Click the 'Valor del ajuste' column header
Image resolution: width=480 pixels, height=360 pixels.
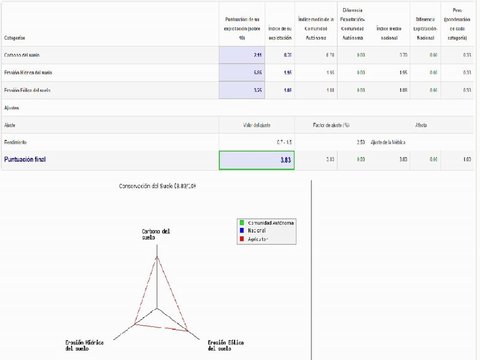pos(257,125)
